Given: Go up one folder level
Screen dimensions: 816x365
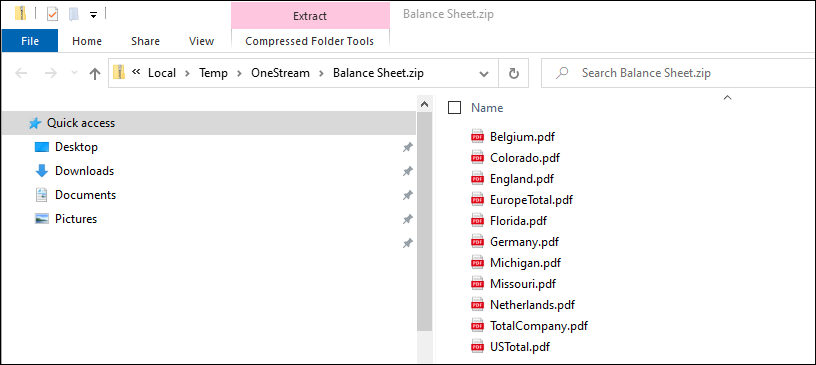Looking at the screenshot, I should [x=95, y=73].
